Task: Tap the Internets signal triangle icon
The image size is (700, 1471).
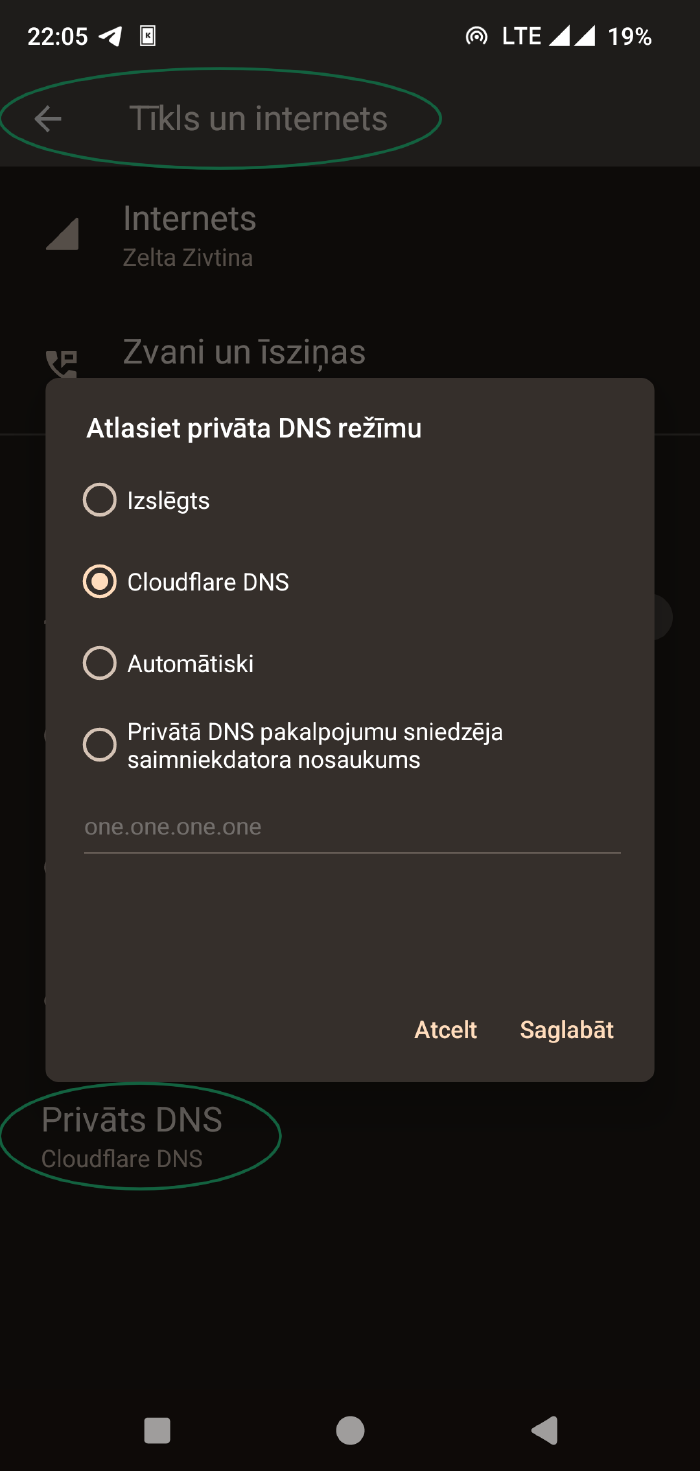Action: pos(62,235)
